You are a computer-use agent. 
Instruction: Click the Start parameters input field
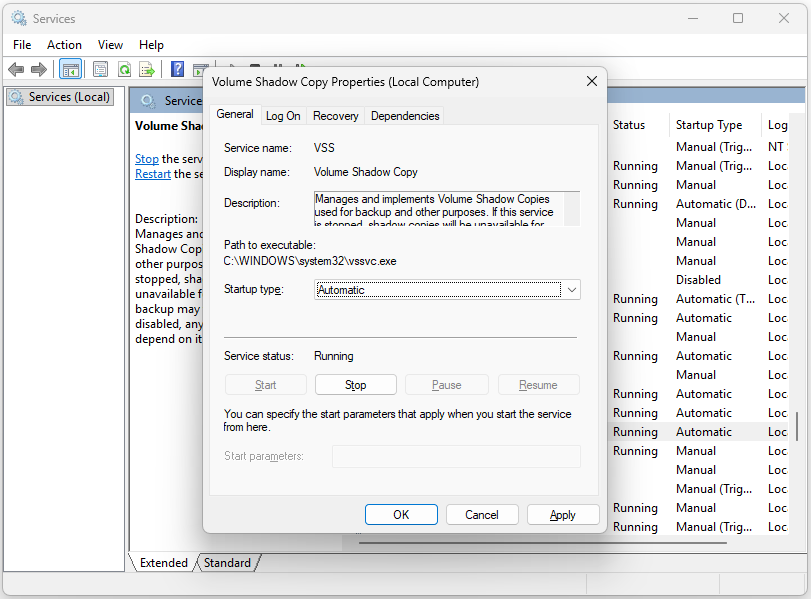pyautogui.click(x=456, y=456)
